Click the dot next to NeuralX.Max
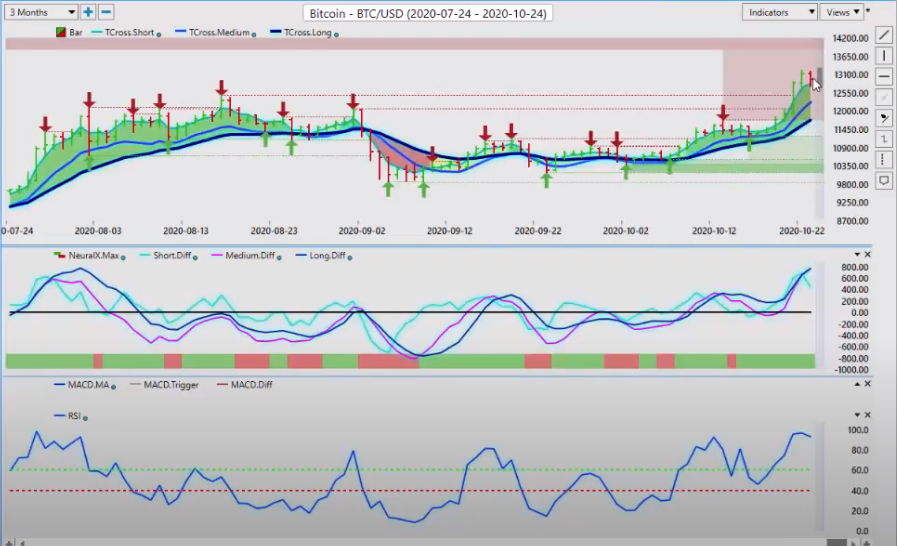Viewport: 897px width, 546px height. [123, 257]
